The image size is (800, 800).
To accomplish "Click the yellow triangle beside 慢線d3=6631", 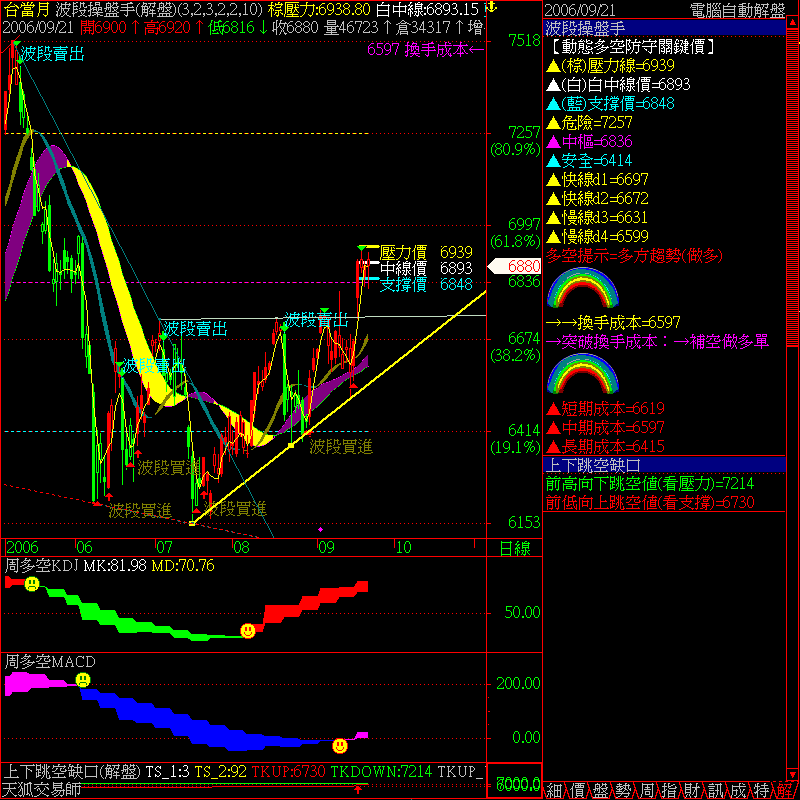I will [553, 218].
